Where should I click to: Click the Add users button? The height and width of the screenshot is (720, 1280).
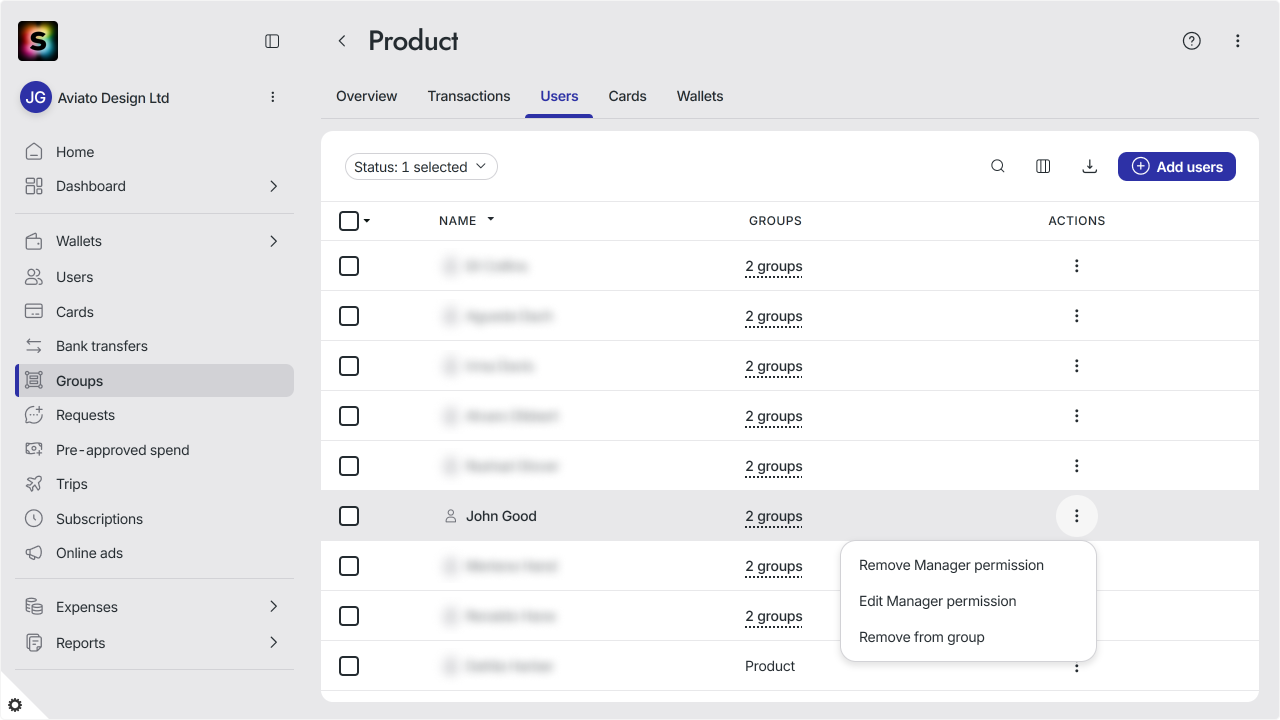point(1177,167)
